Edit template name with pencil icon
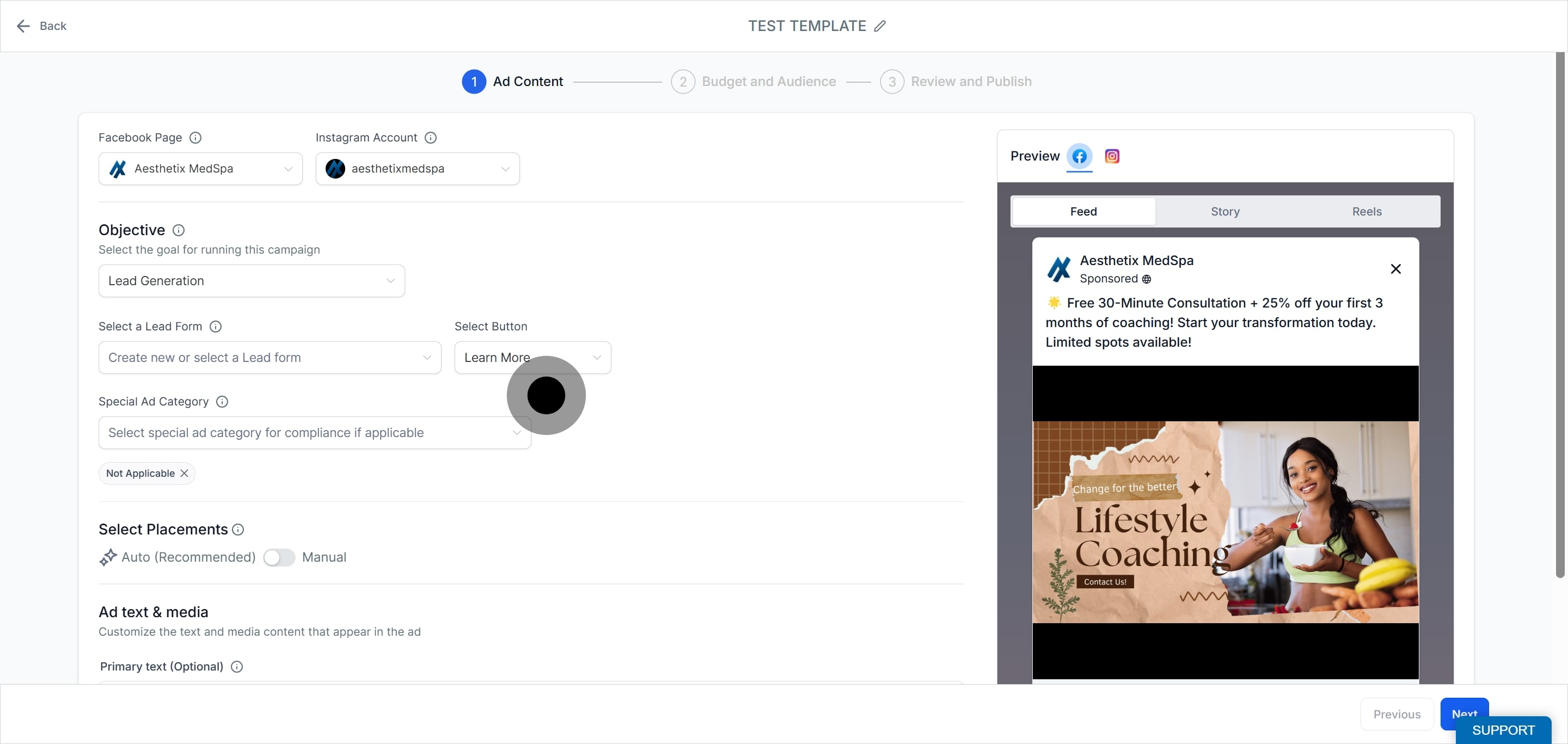Image resolution: width=1568 pixels, height=744 pixels. click(x=880, y=26)
